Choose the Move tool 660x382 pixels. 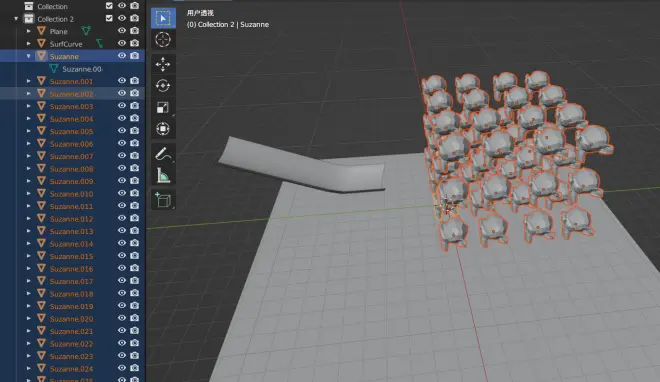click(x=163, y=64)
